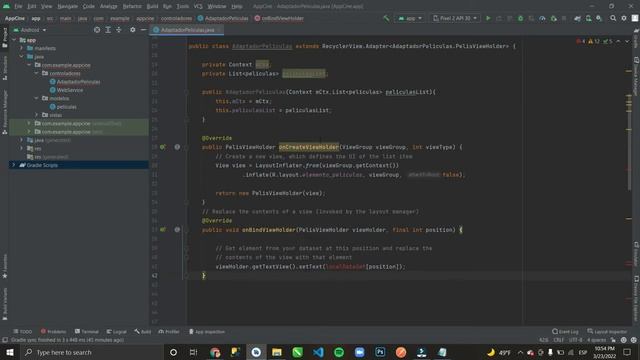640x360 pixels.
Task: Open Spotify from the taskbar
Action: (x=339, y=352)
